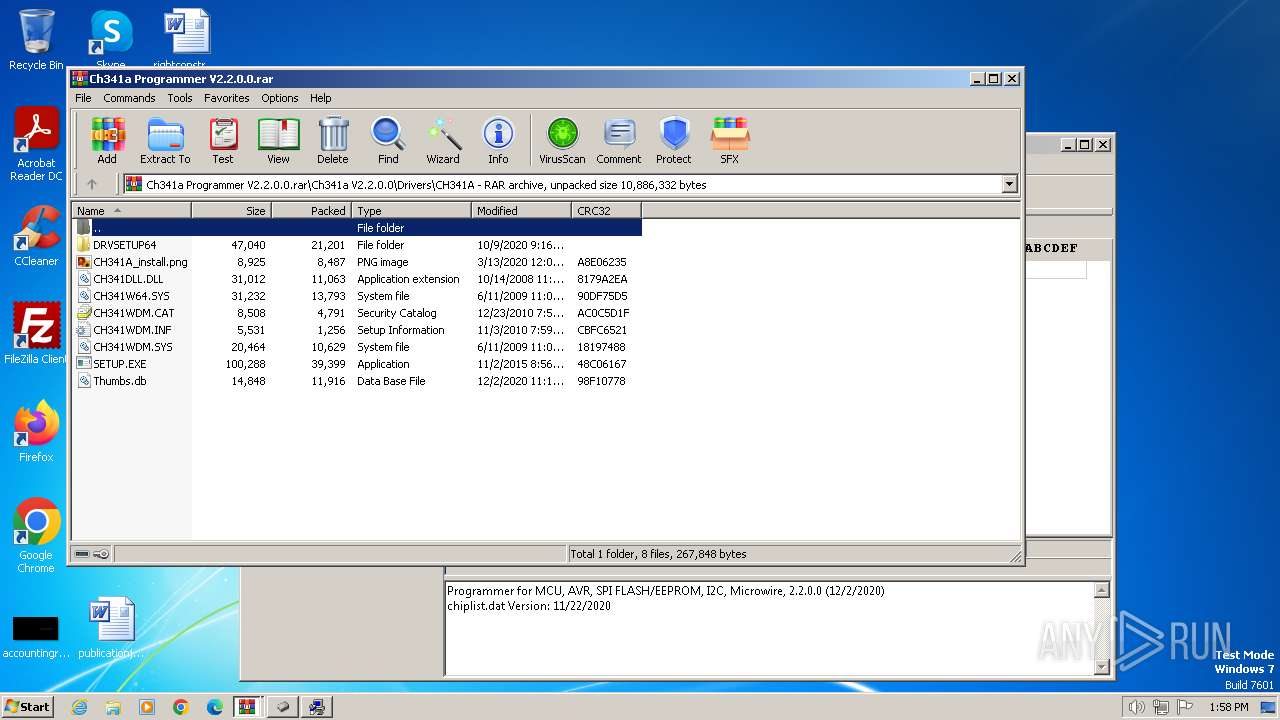Click Internet Explorer in the taskbar
The image size is (1280, 720).
[x=79, y=707]
